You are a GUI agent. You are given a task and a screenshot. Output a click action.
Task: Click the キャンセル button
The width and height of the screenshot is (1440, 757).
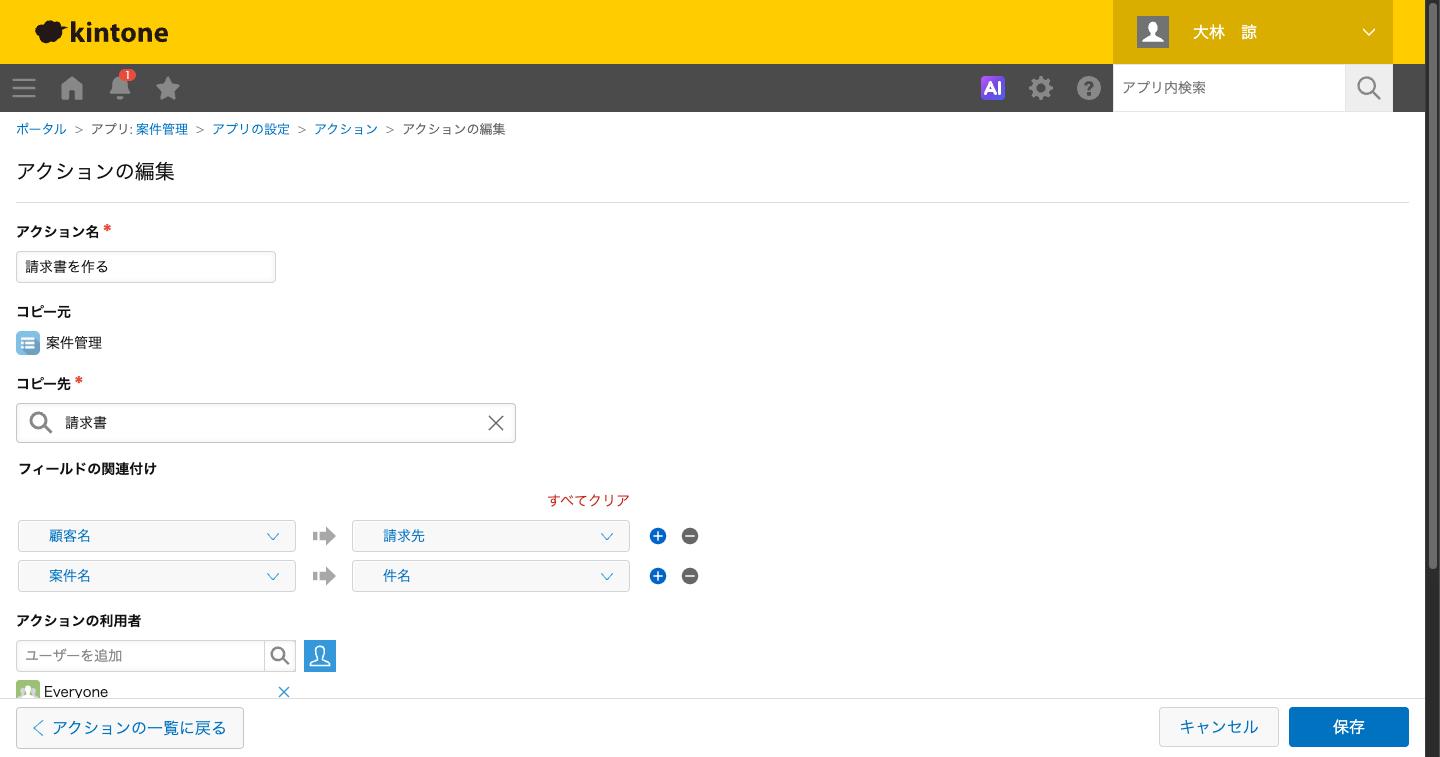(1219, 727)
